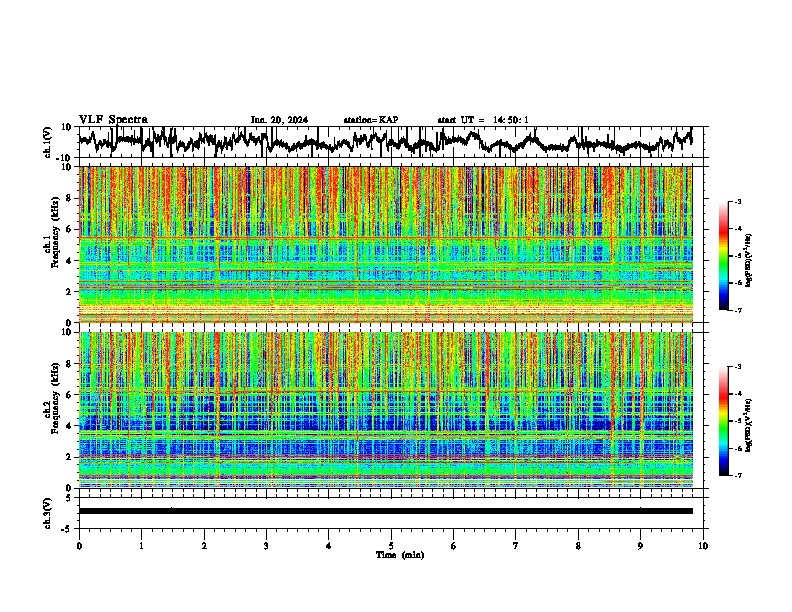
Task: Click the time axis tick label "6"
Action: pyautogui.click(x=453, y=546)
